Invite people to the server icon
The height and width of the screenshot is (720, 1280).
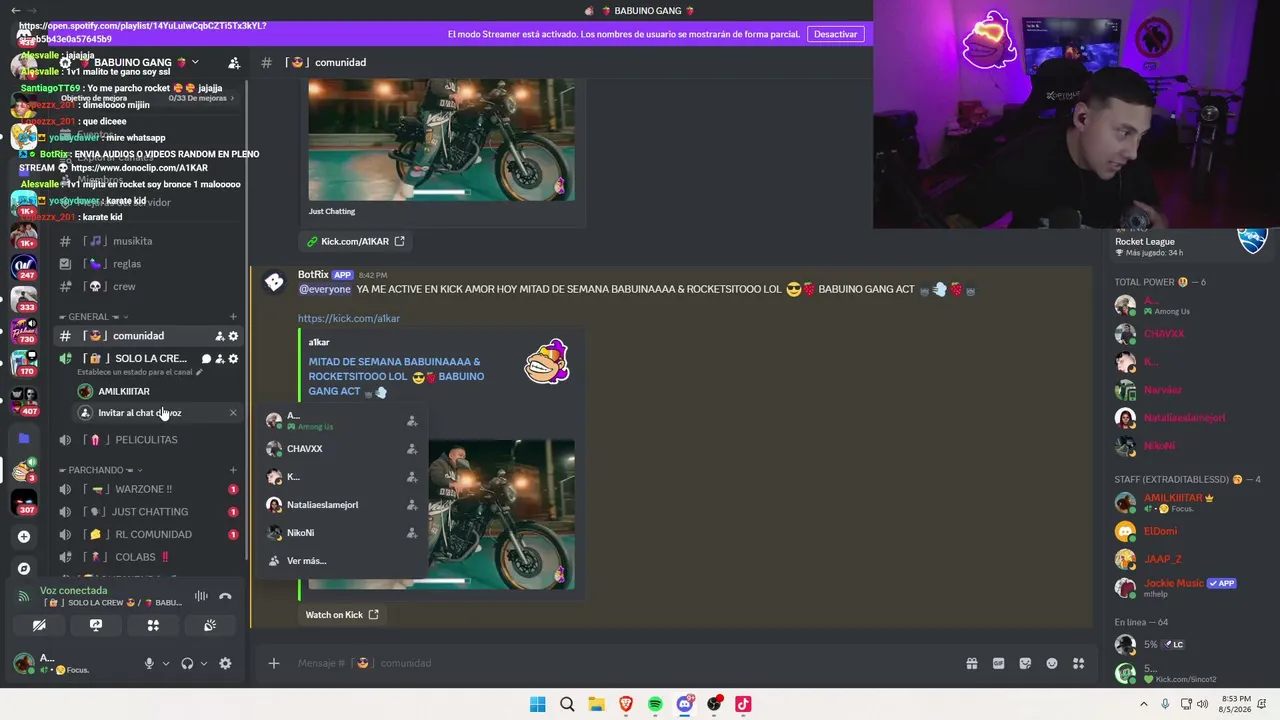point(234,62)
